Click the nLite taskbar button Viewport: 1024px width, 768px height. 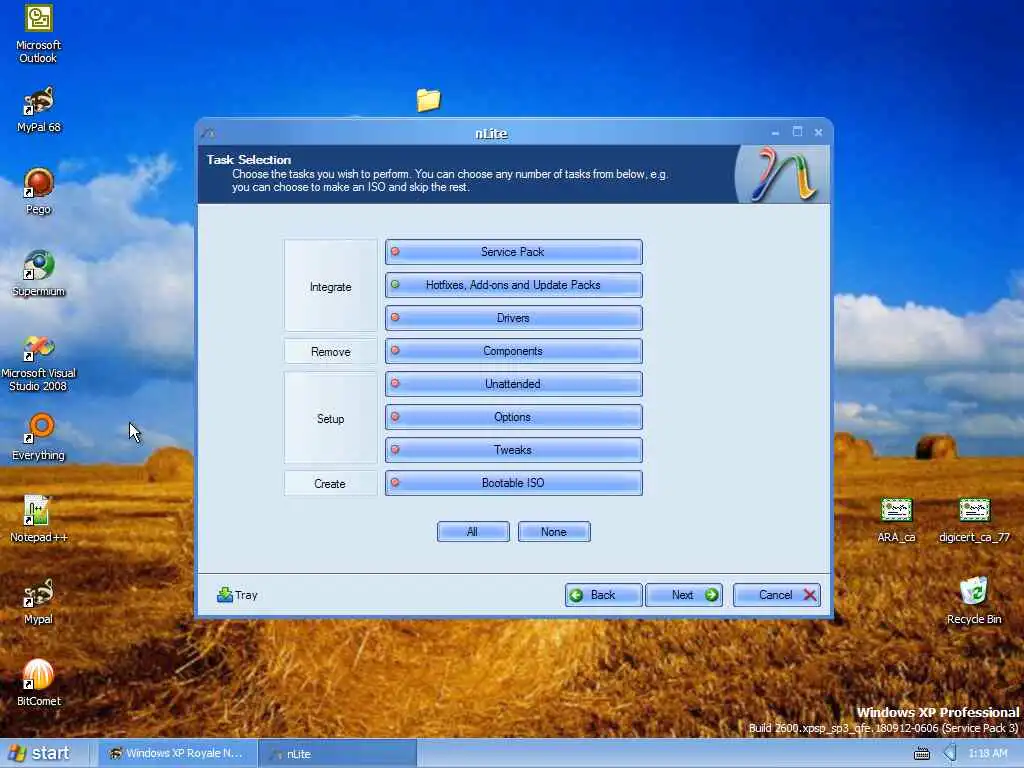point(338,754)
